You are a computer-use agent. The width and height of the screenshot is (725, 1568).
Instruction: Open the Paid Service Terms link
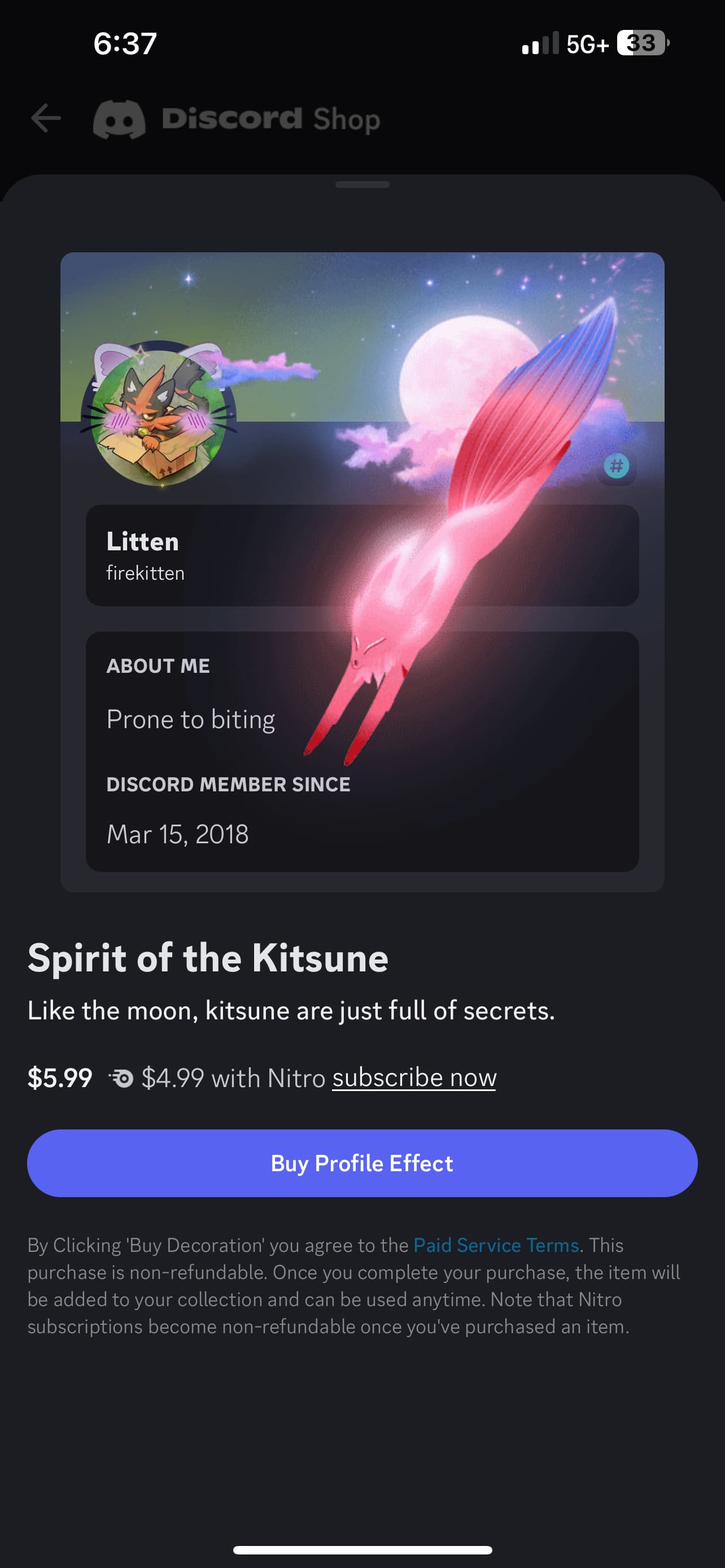pos(496,1245)
